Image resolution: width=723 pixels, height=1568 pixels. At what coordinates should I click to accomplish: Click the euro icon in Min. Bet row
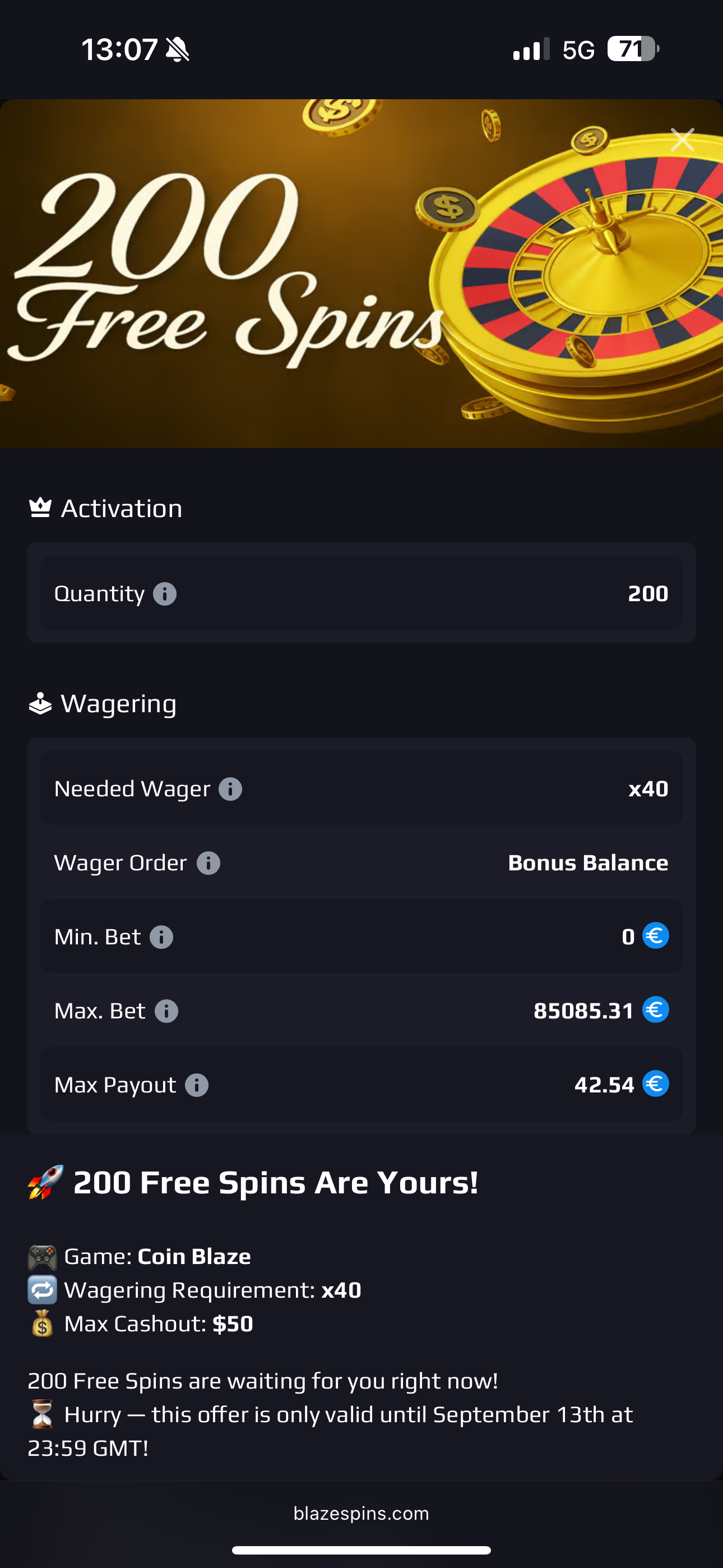(655, 935)
